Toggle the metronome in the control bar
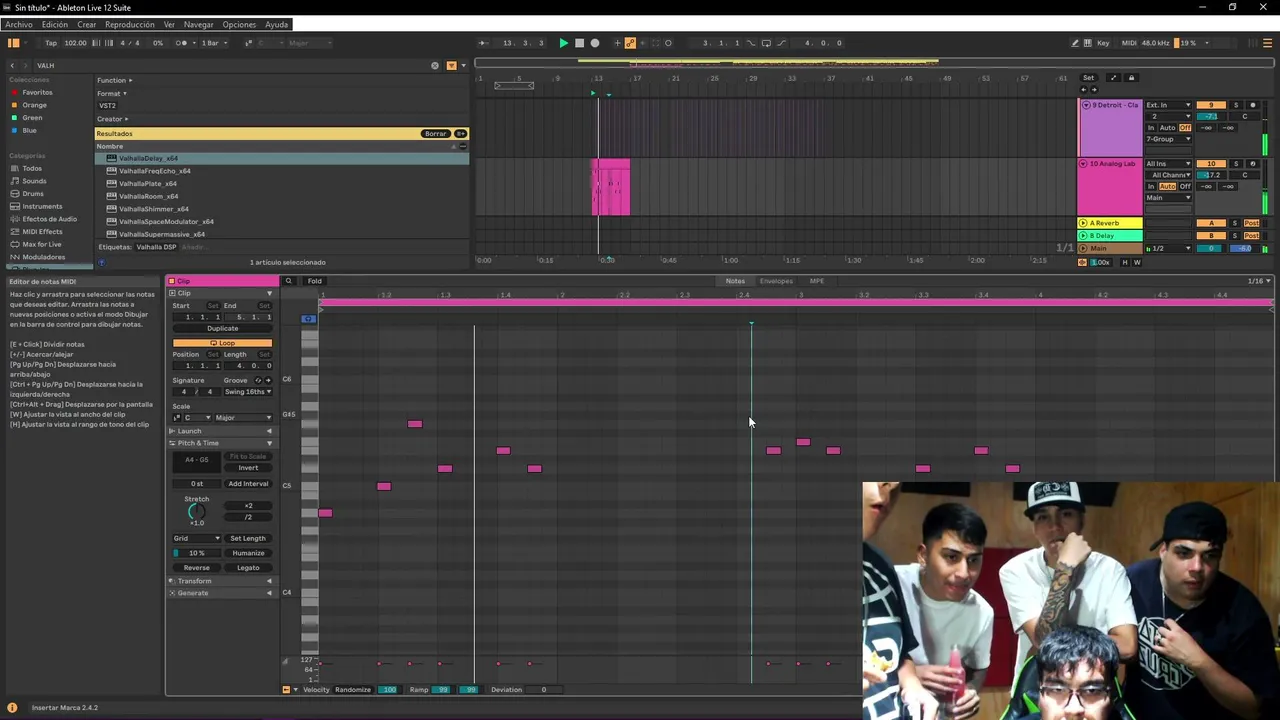Screen dimensions: 1280x720 coord(182,43)
